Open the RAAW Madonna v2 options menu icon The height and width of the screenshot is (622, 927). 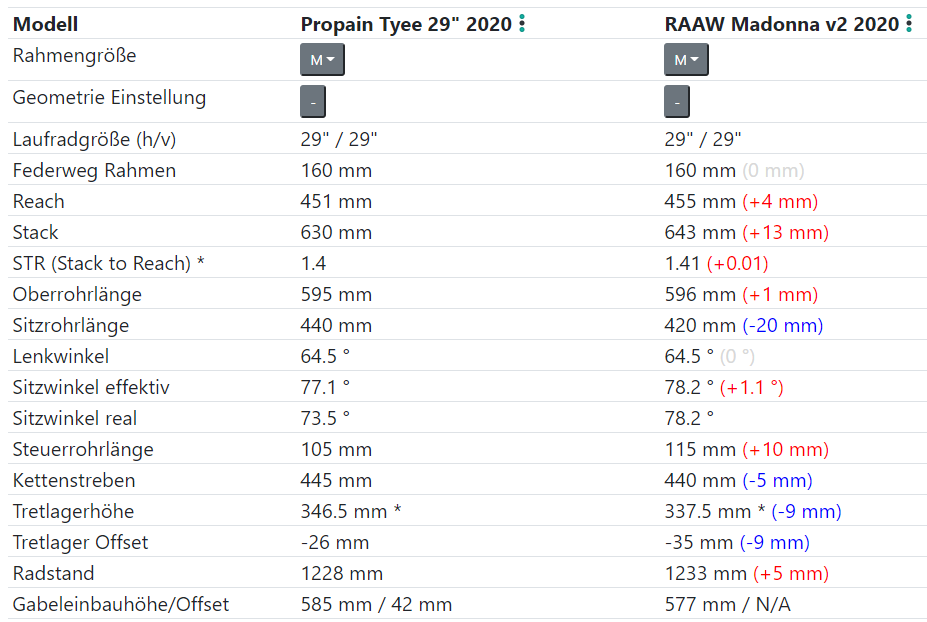(x=909, y=24)
